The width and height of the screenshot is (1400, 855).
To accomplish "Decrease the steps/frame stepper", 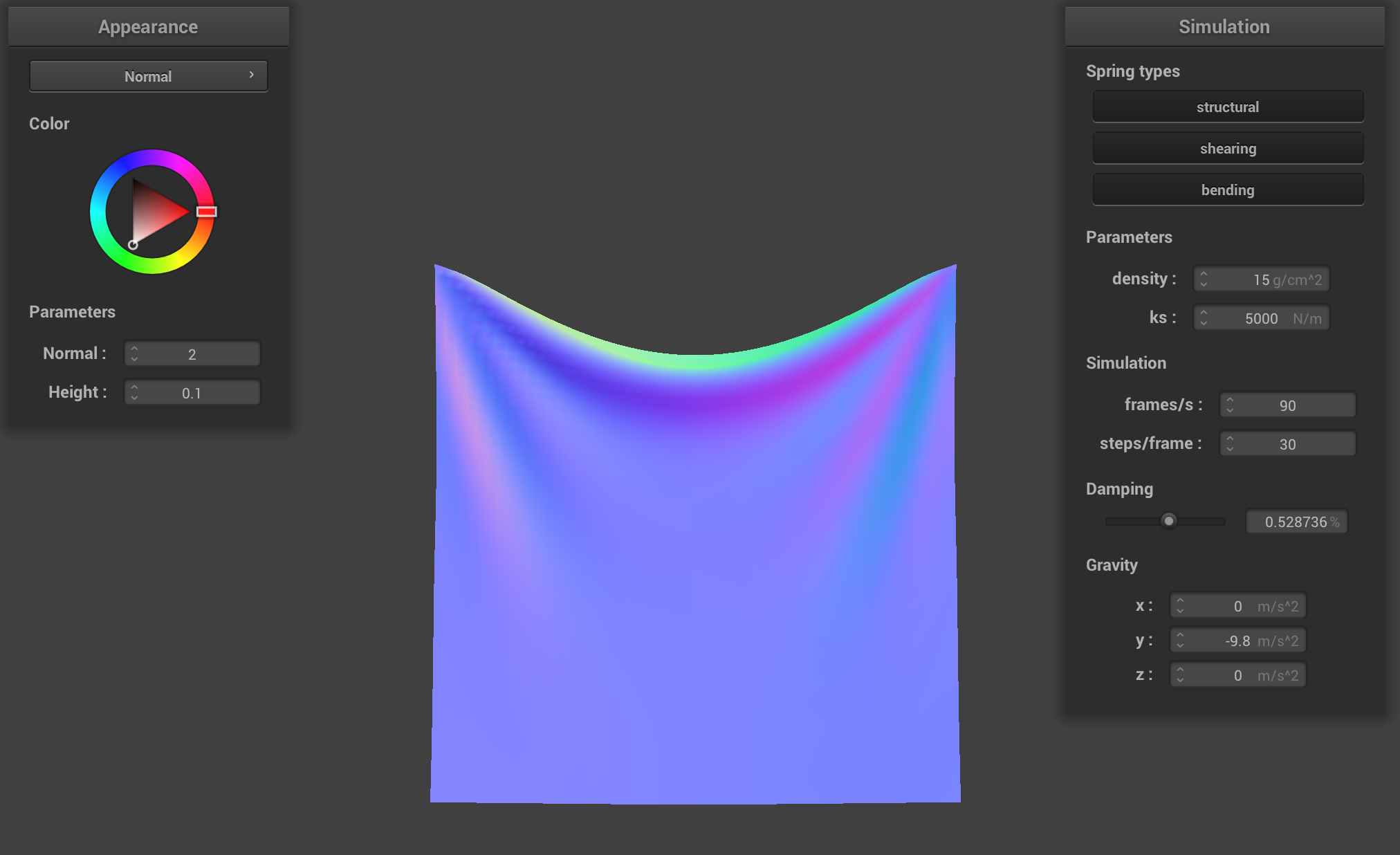I will (1230, 449).
